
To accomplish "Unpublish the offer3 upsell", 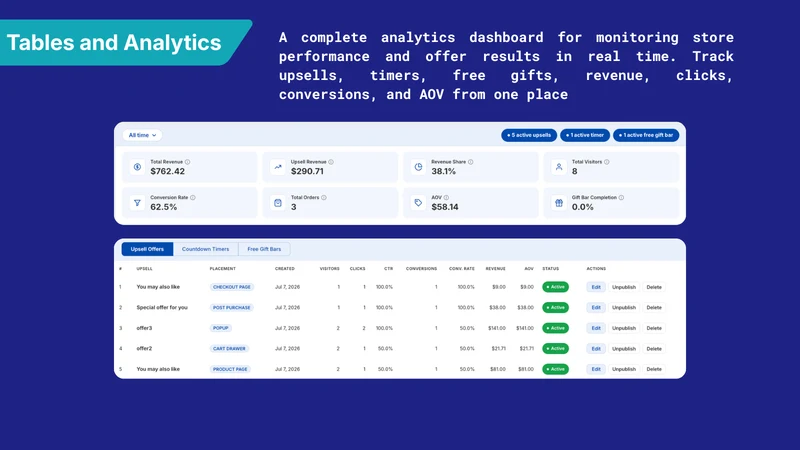I will pos(624,328).
